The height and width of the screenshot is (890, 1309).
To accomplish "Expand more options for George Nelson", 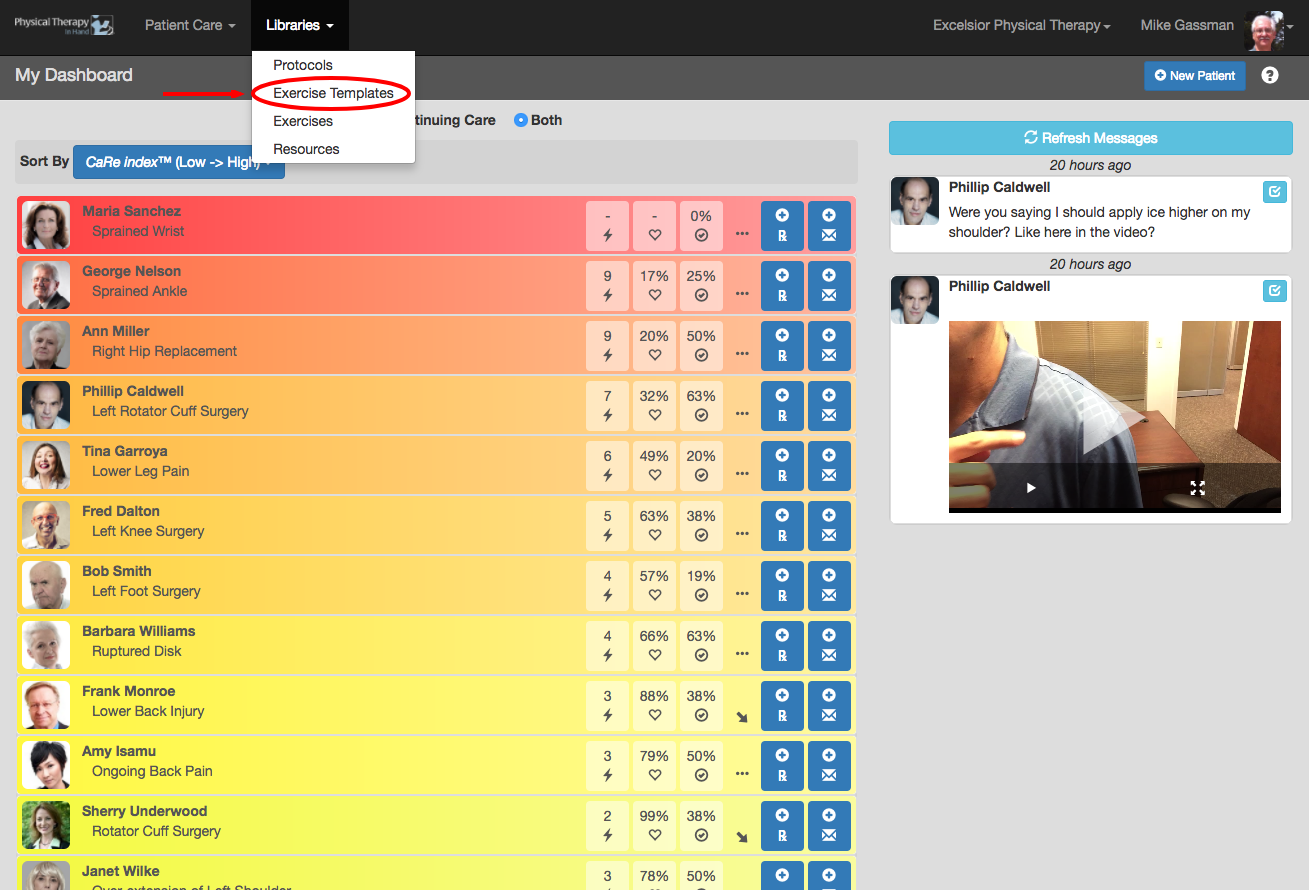I will (742, 293).
